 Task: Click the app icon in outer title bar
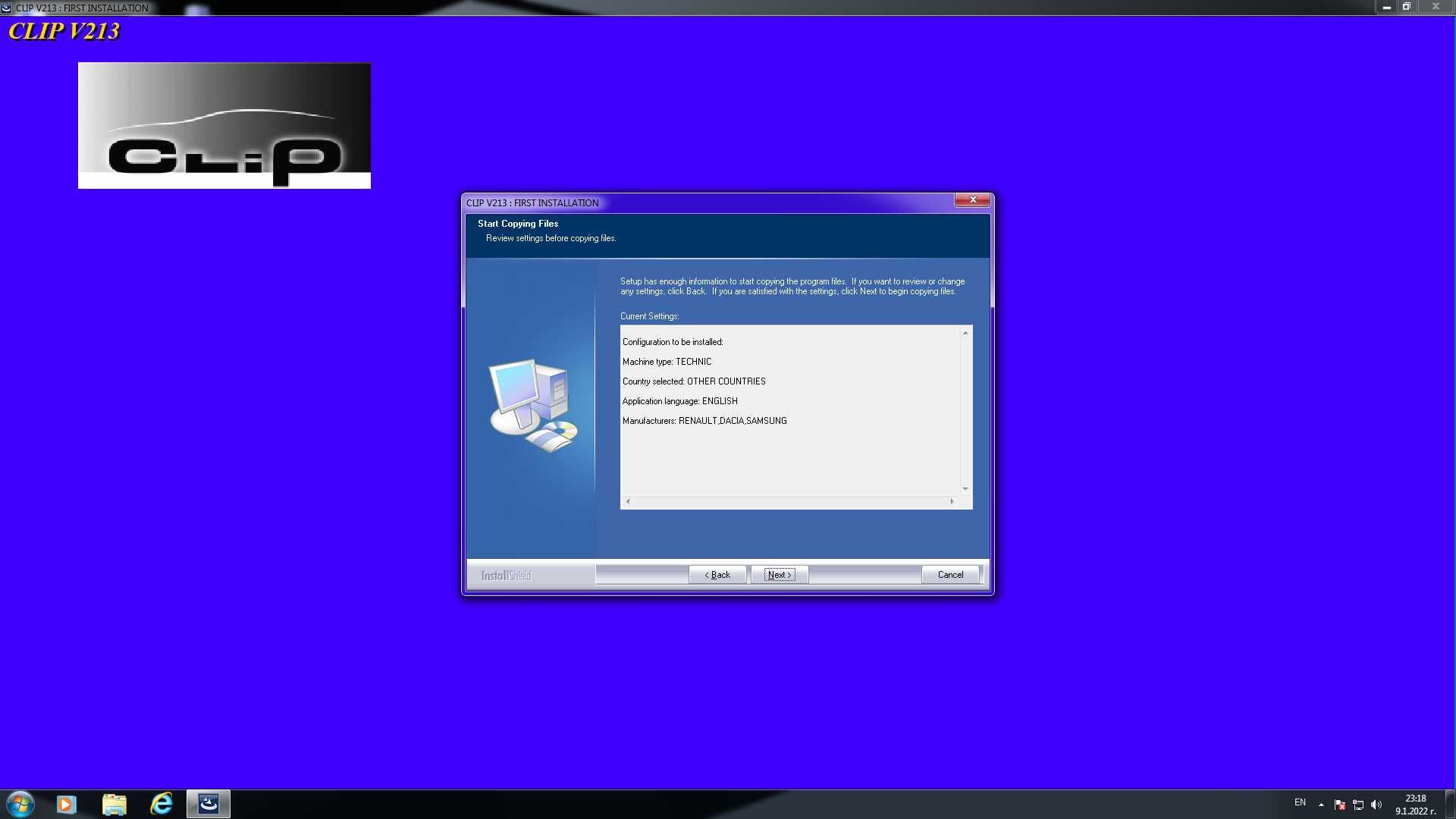click(7, 8)
